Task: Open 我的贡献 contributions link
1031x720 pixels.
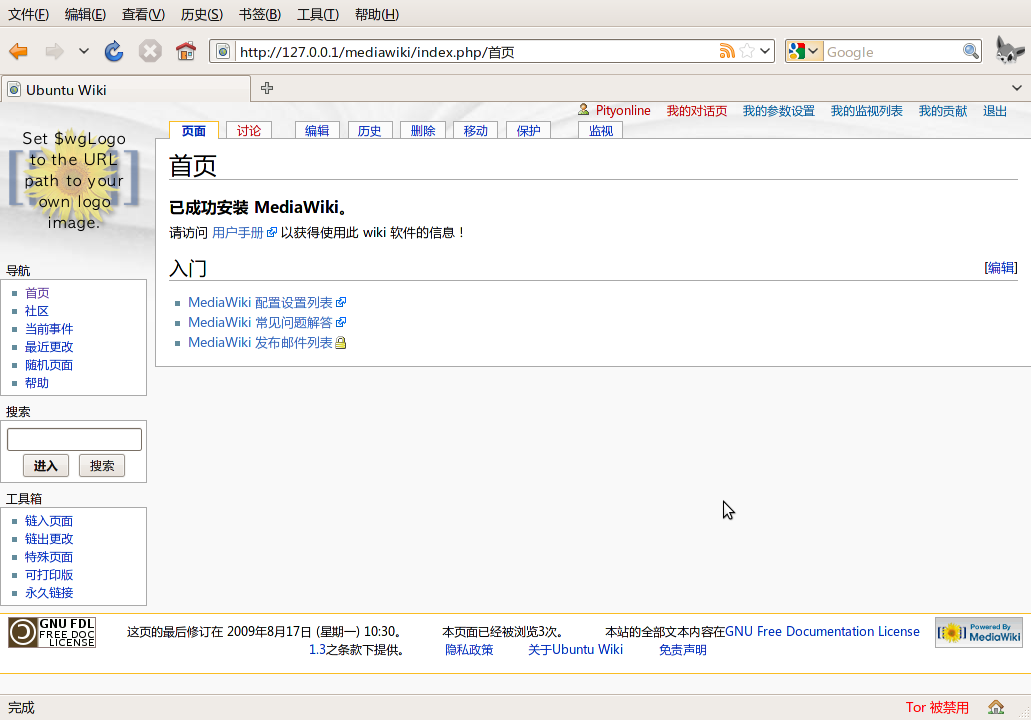Action: coord(943,110)
